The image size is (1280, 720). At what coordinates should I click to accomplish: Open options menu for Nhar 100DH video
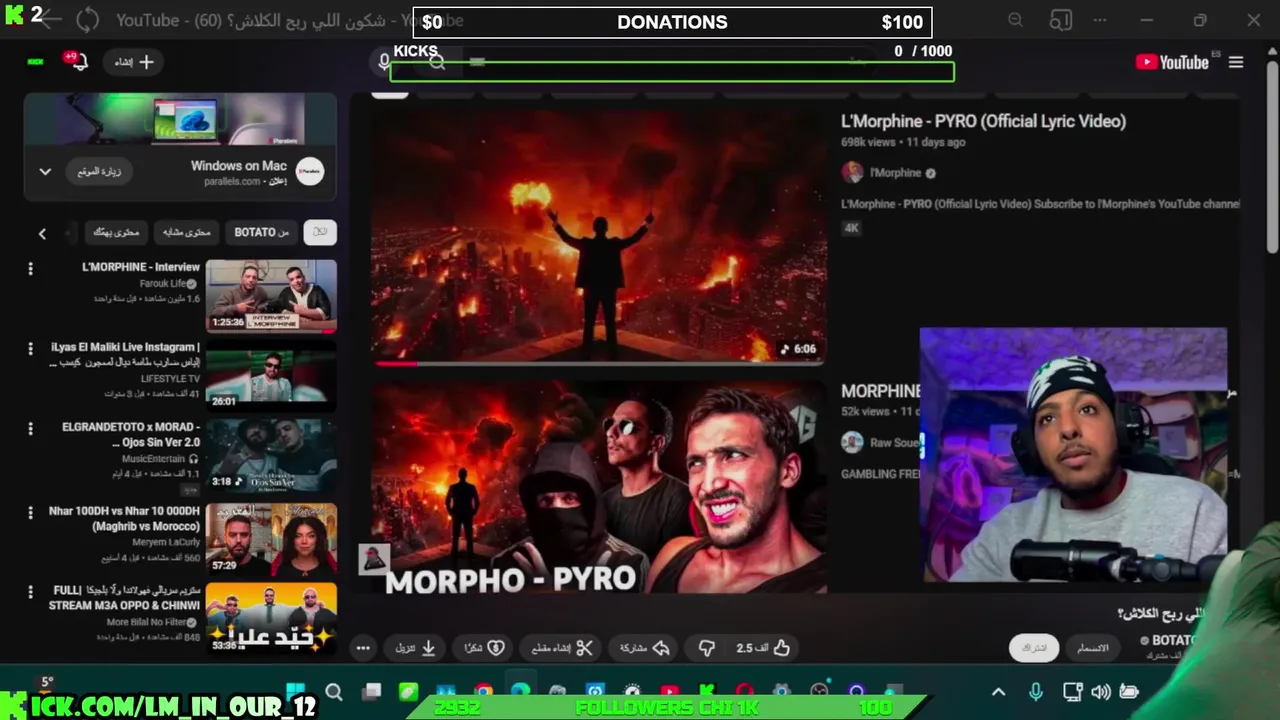[30, 512]
